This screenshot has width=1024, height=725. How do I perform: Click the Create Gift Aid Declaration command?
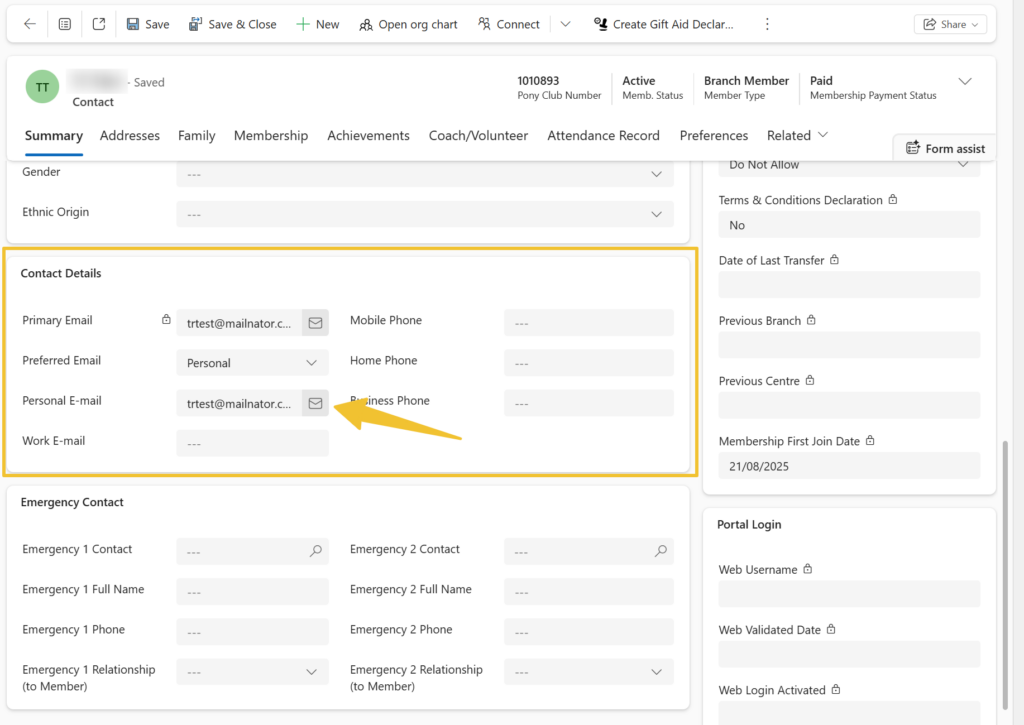point(664,24)
